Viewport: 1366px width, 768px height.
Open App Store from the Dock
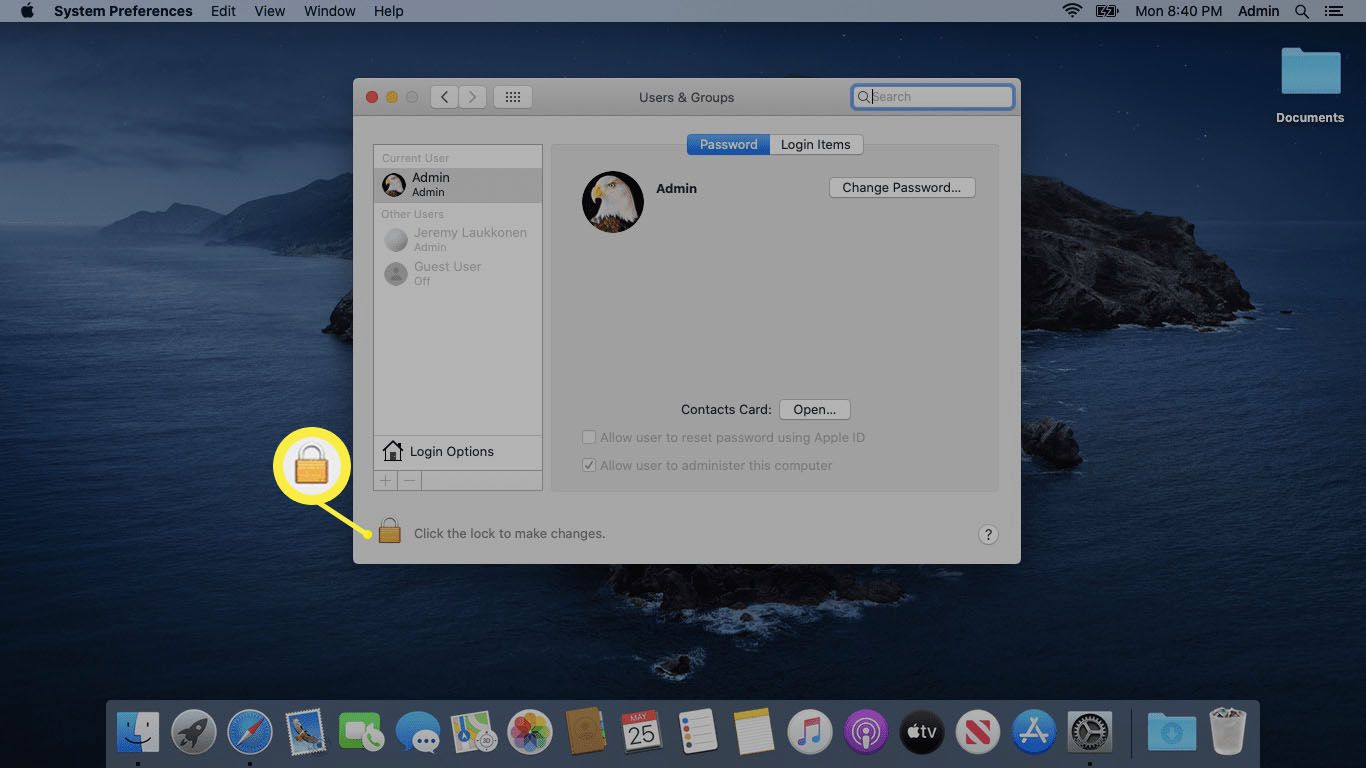point(1033,733)
